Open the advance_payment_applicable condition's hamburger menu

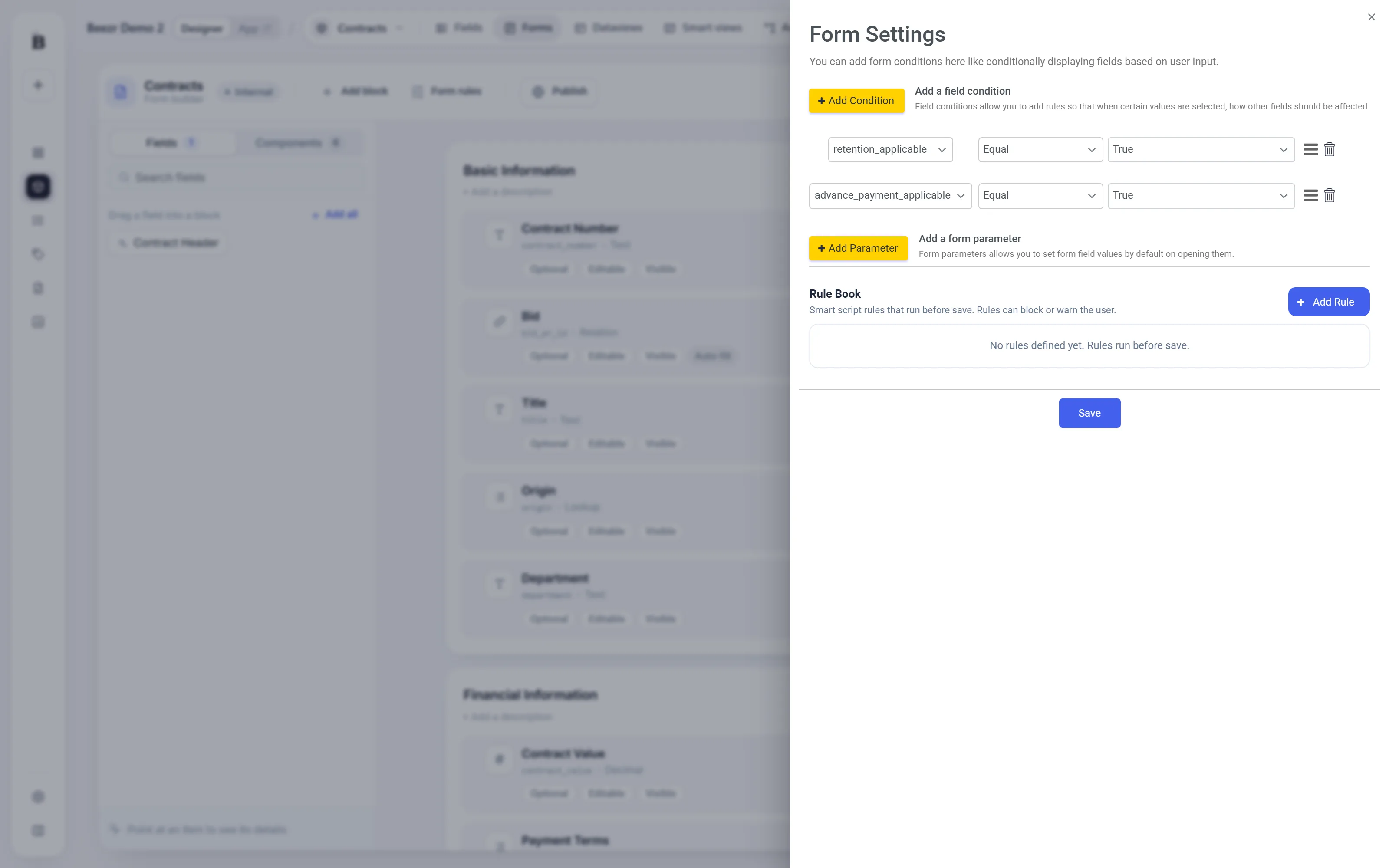(1310, 195)
